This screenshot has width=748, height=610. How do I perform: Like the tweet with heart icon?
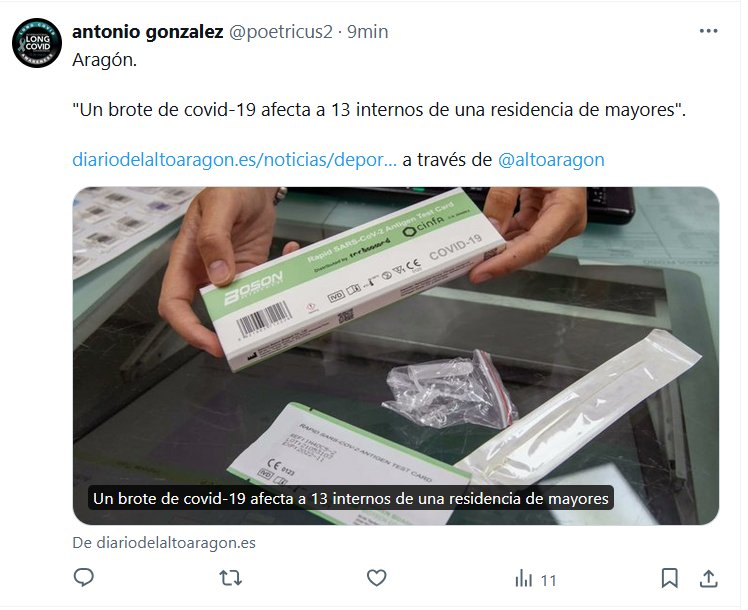click(376, 578)
